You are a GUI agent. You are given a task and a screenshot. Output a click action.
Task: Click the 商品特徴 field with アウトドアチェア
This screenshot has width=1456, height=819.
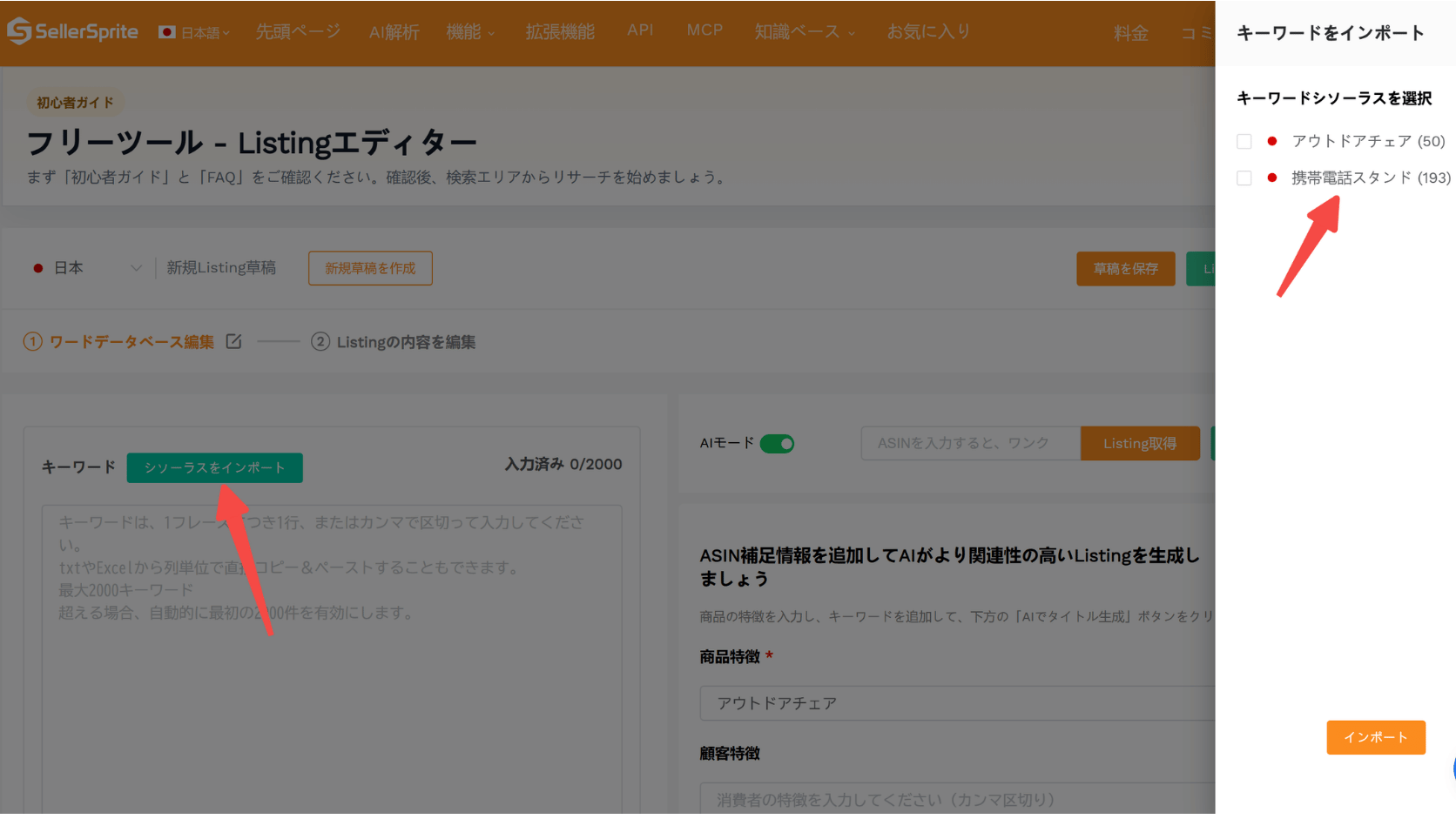click(957, 703)
